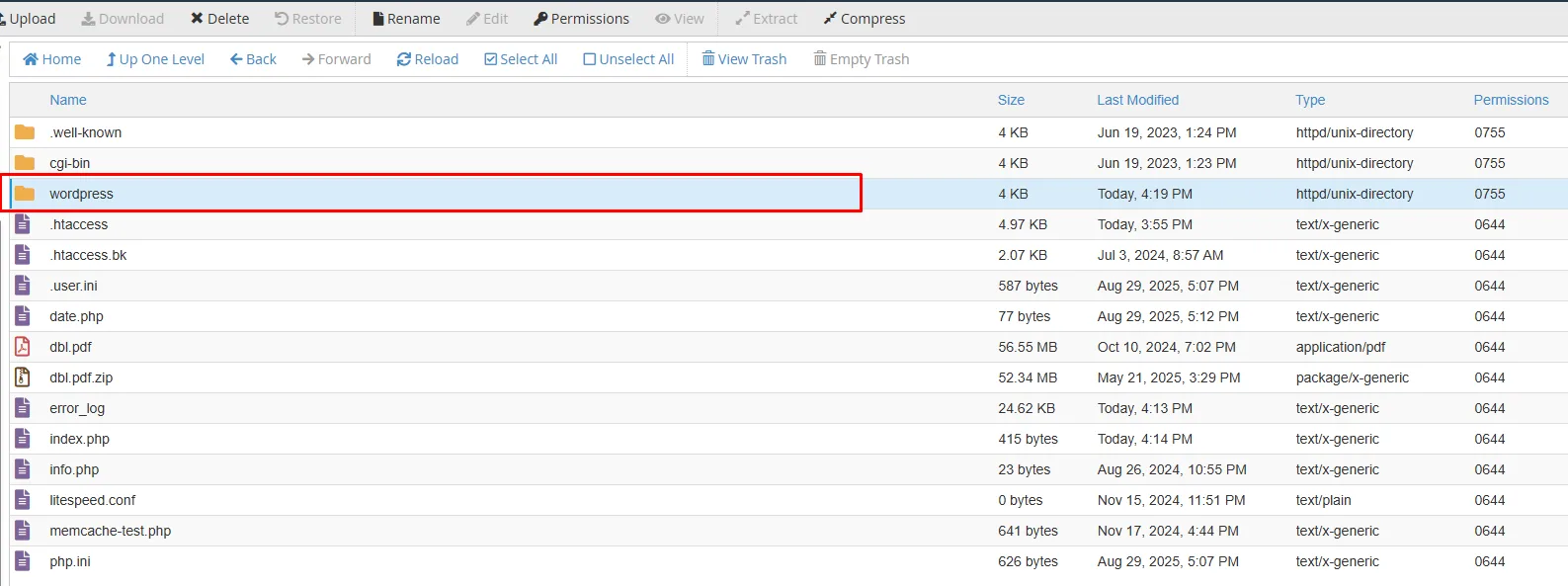
Task: Navigate Up One Level
Action: pyautogui.click(x=155, y=59)
